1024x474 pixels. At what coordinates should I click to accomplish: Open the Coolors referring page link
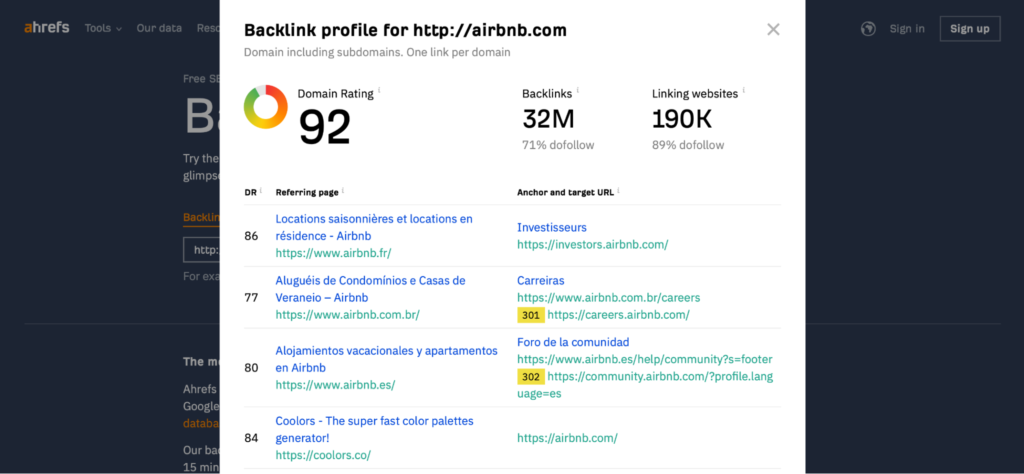(374, 430)
